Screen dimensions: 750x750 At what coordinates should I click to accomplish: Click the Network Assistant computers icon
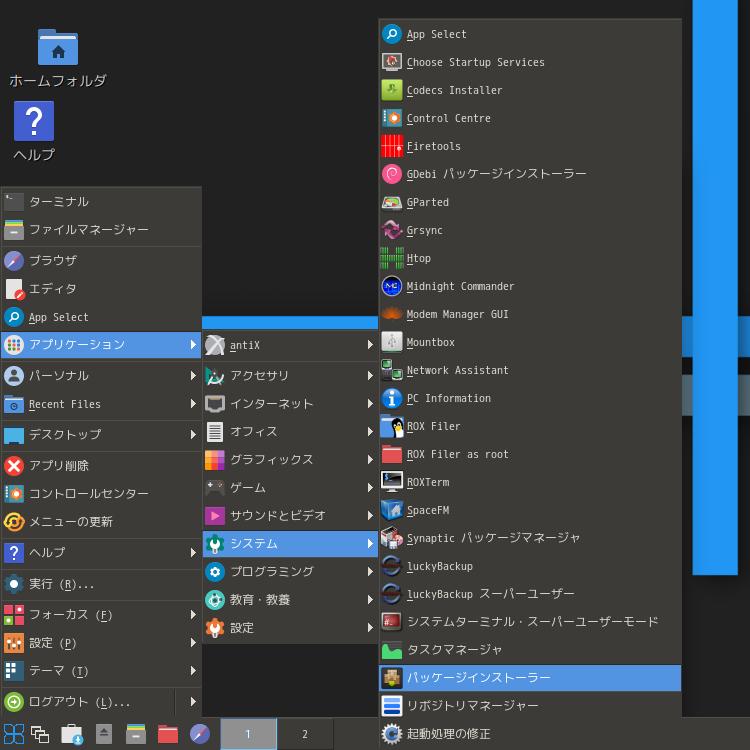(392, 370)
